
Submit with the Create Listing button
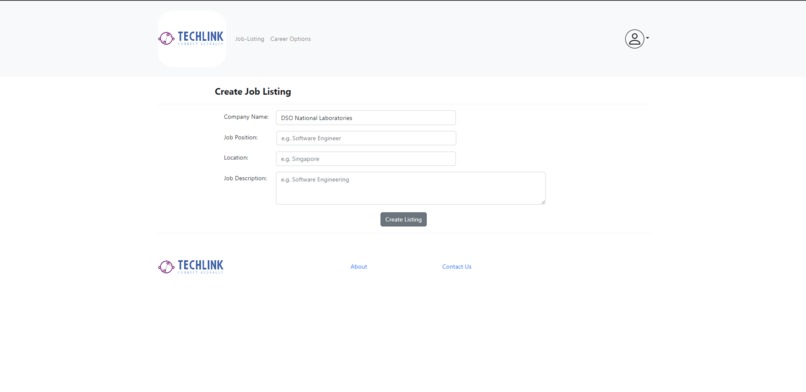click(x=404, y=219)
